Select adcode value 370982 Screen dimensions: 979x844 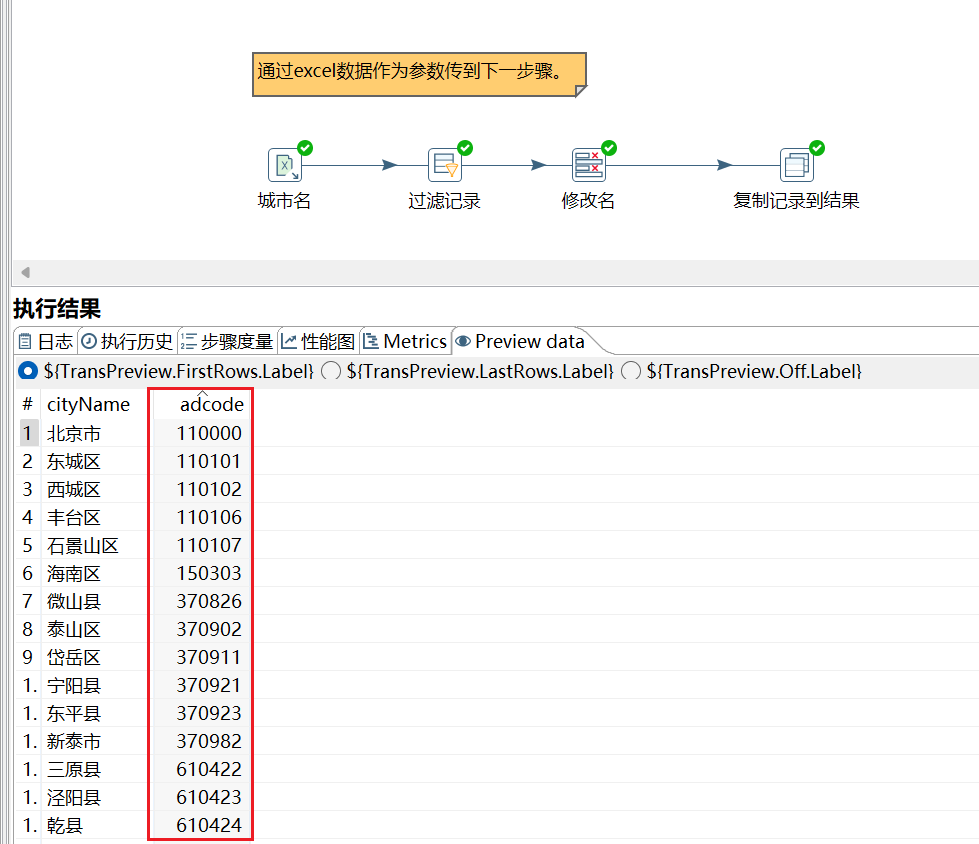coord(209,742)
